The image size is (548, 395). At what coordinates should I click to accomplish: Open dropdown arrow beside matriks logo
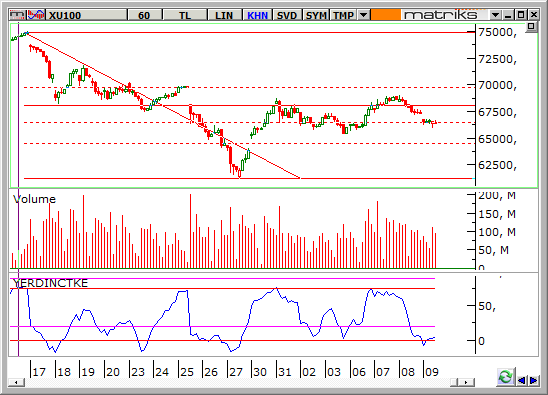[495, 15]
